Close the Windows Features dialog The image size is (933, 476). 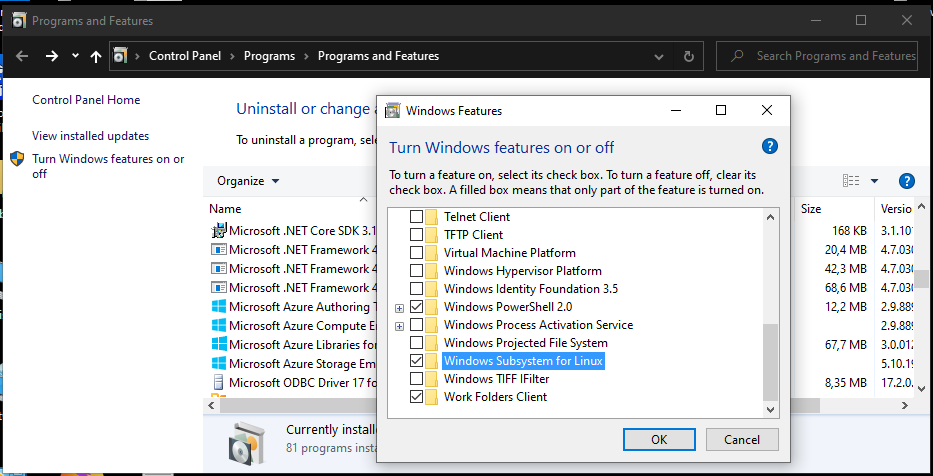pos(767,110)
